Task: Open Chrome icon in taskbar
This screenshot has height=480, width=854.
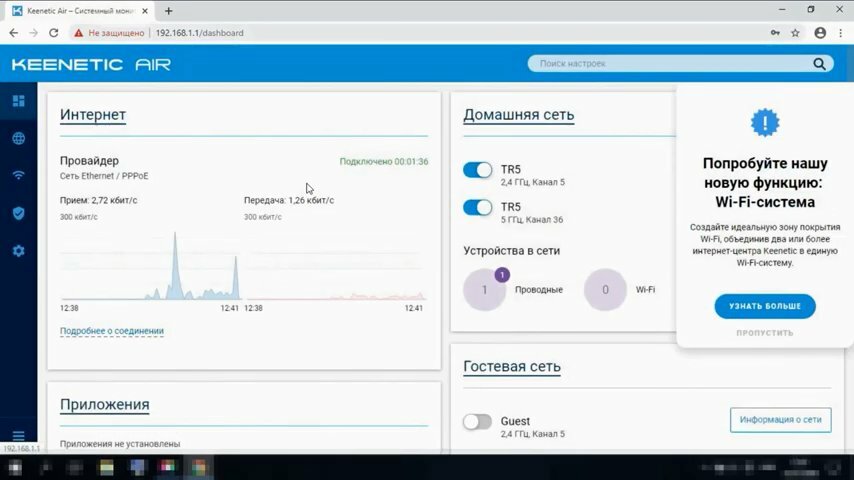Action: [x=199, y=467]
